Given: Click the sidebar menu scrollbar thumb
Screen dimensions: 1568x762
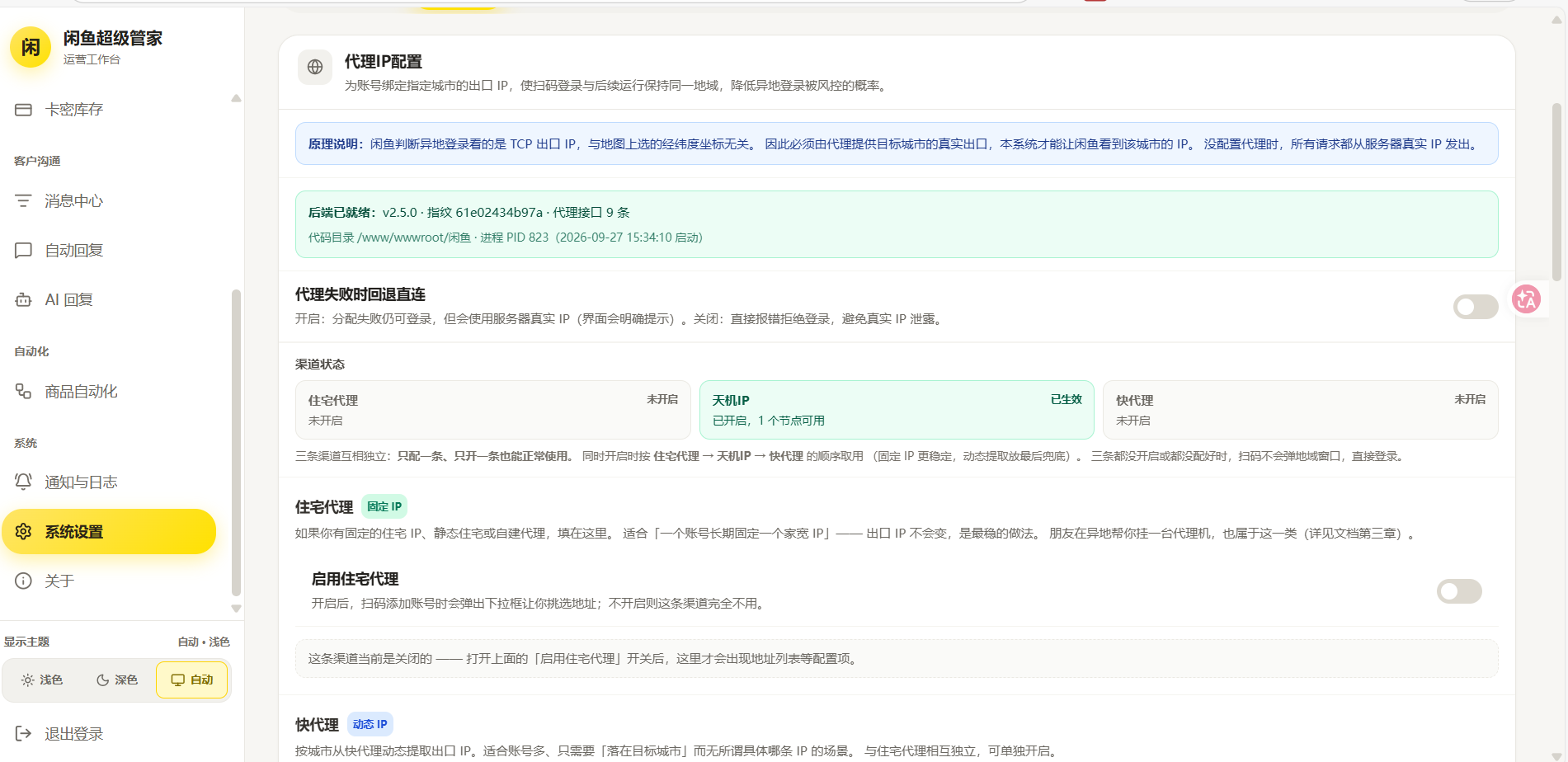Looking at the screenshot, I should [236, 442].
